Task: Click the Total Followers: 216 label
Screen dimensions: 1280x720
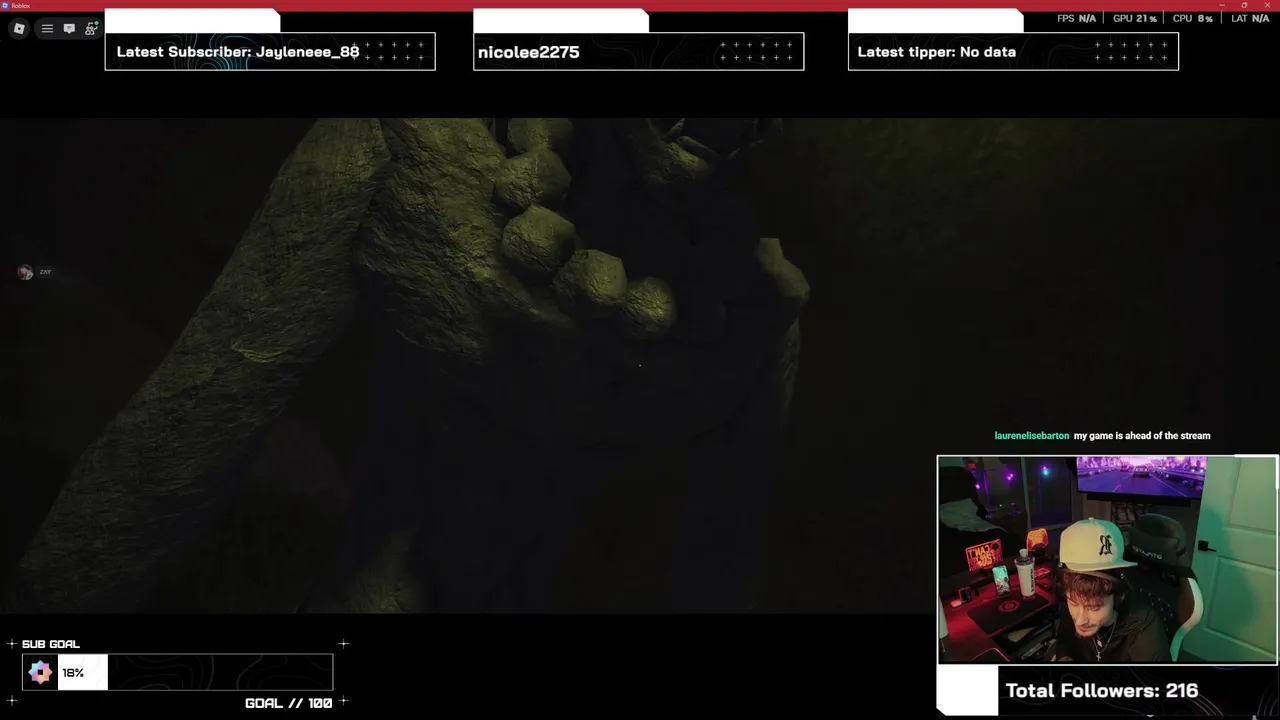Action: [x=1101, y=691]
